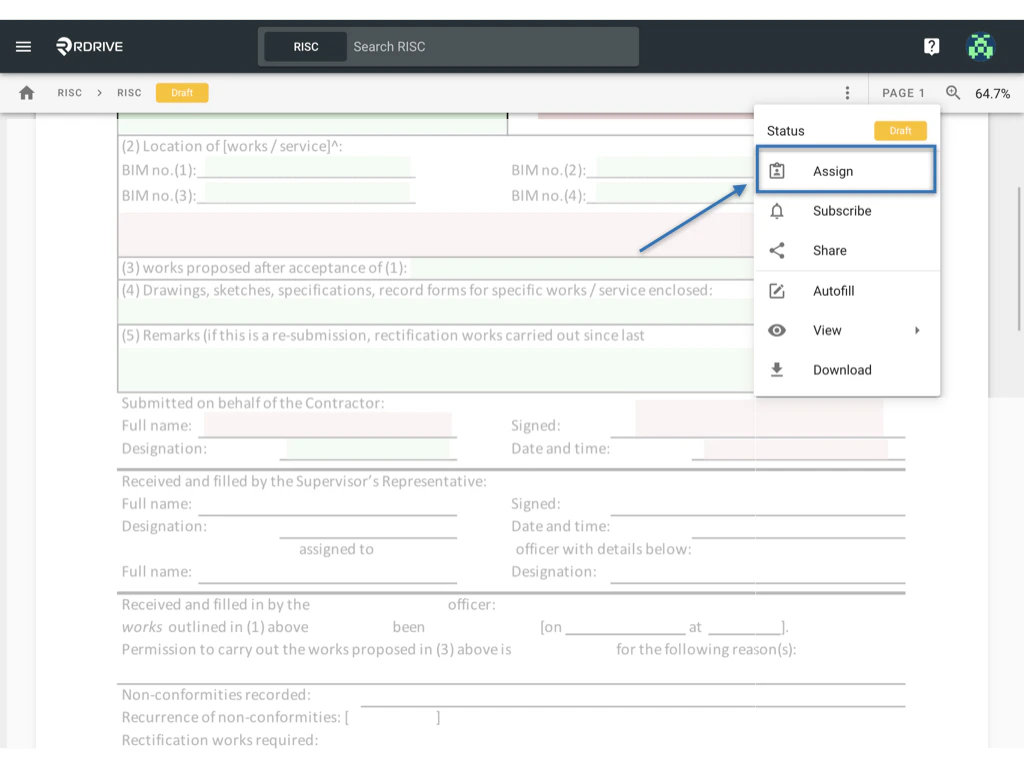Open the navigation hamburger menu
Screen dimensions: 1024x768
tap(23, 46)
